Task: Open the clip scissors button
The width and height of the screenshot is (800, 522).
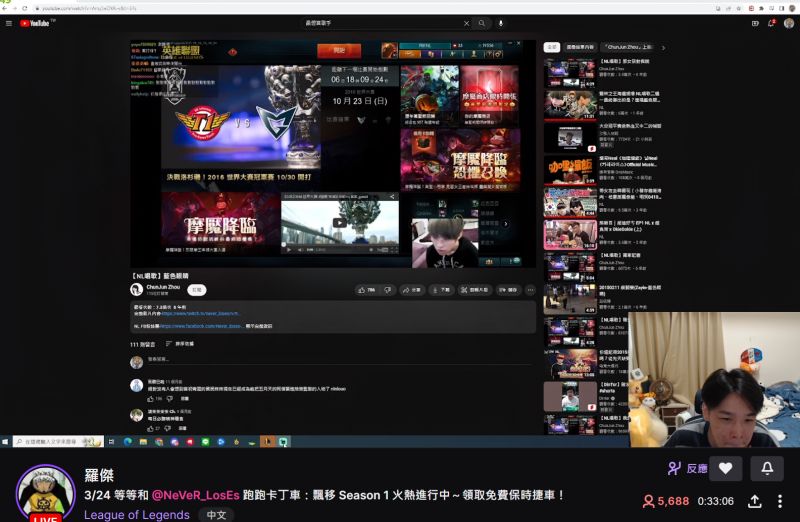Action: (474, 290)
